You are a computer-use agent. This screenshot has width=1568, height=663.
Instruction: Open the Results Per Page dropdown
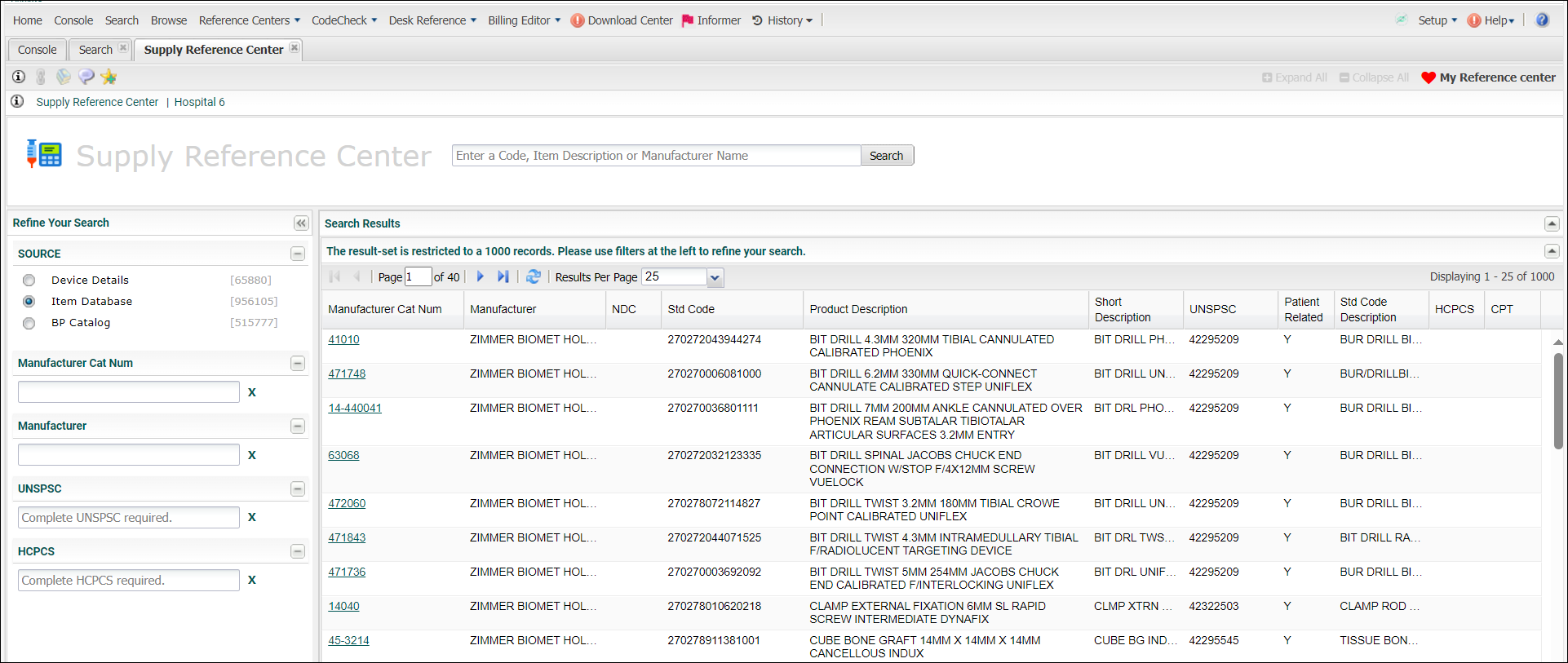(715, 277)
